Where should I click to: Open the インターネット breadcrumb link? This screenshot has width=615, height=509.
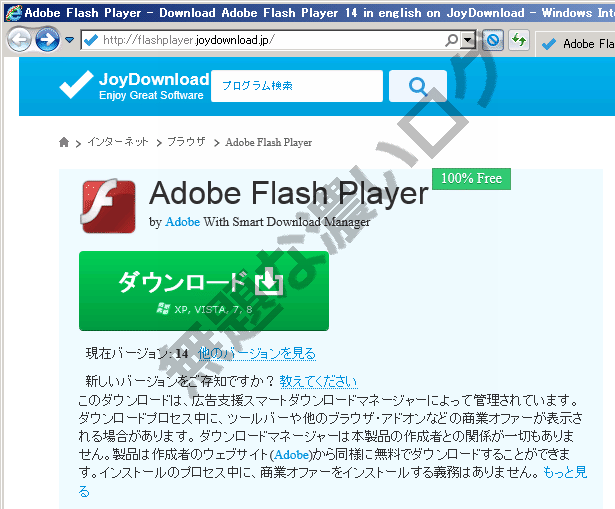click(118, 142)
